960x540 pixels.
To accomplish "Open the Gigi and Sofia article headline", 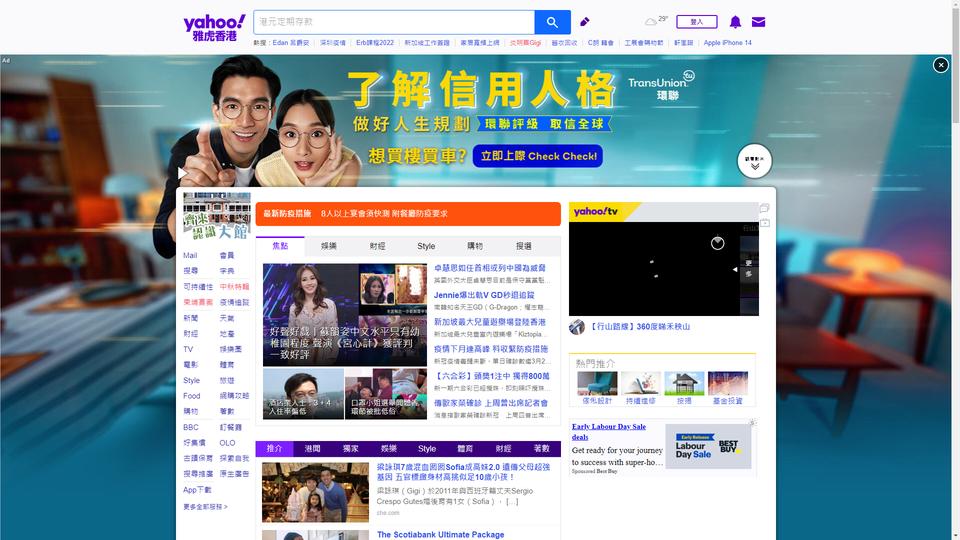I will [463, 472].
